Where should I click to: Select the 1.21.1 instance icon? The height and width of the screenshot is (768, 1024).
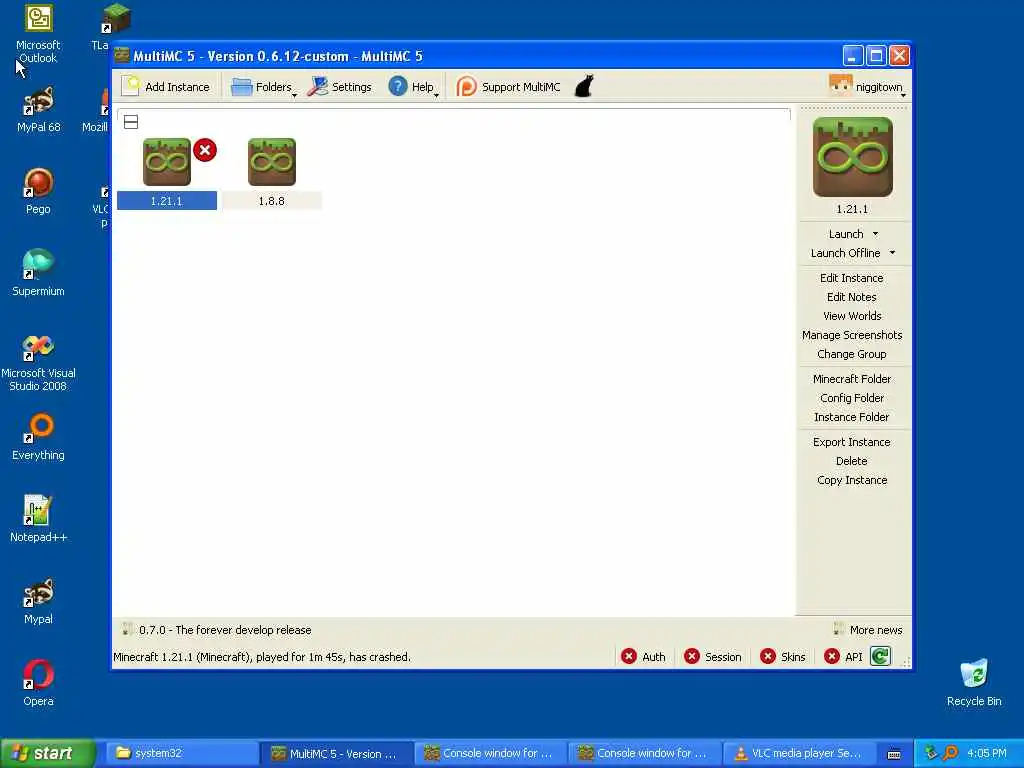(167, 162)
